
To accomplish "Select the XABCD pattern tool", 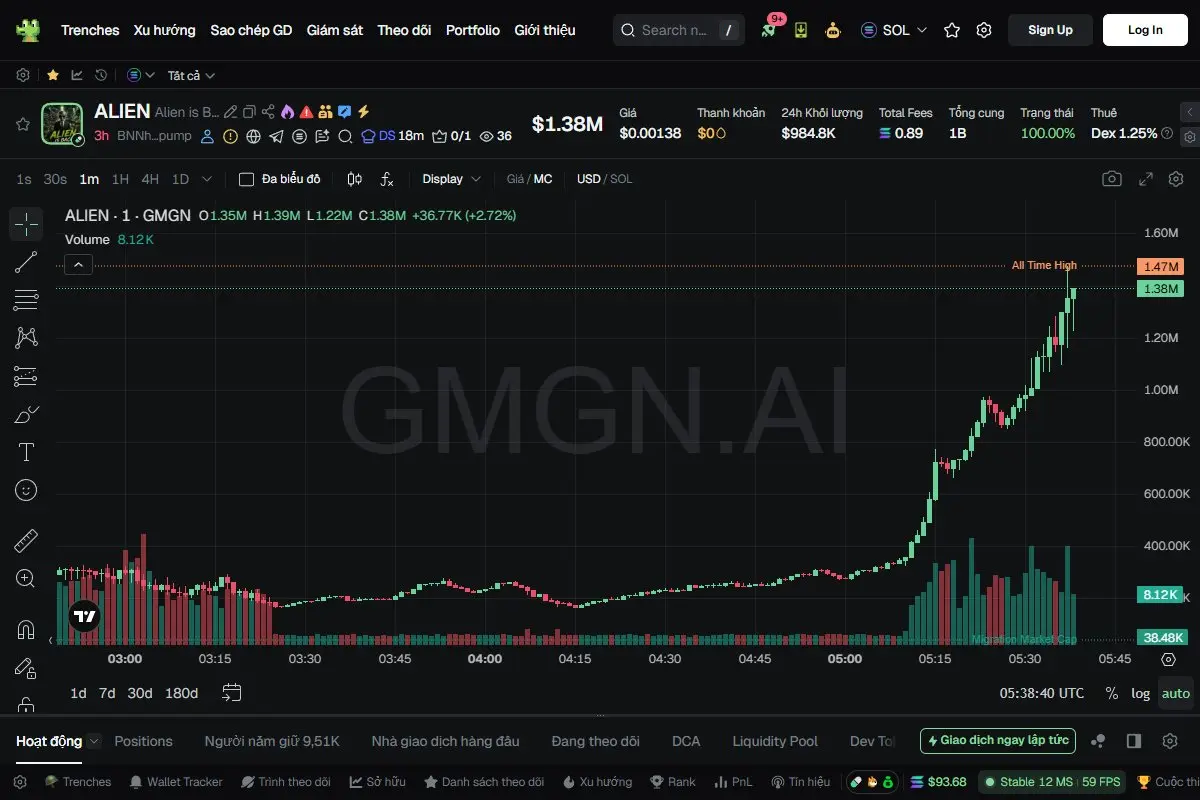I will click(26, 338).
